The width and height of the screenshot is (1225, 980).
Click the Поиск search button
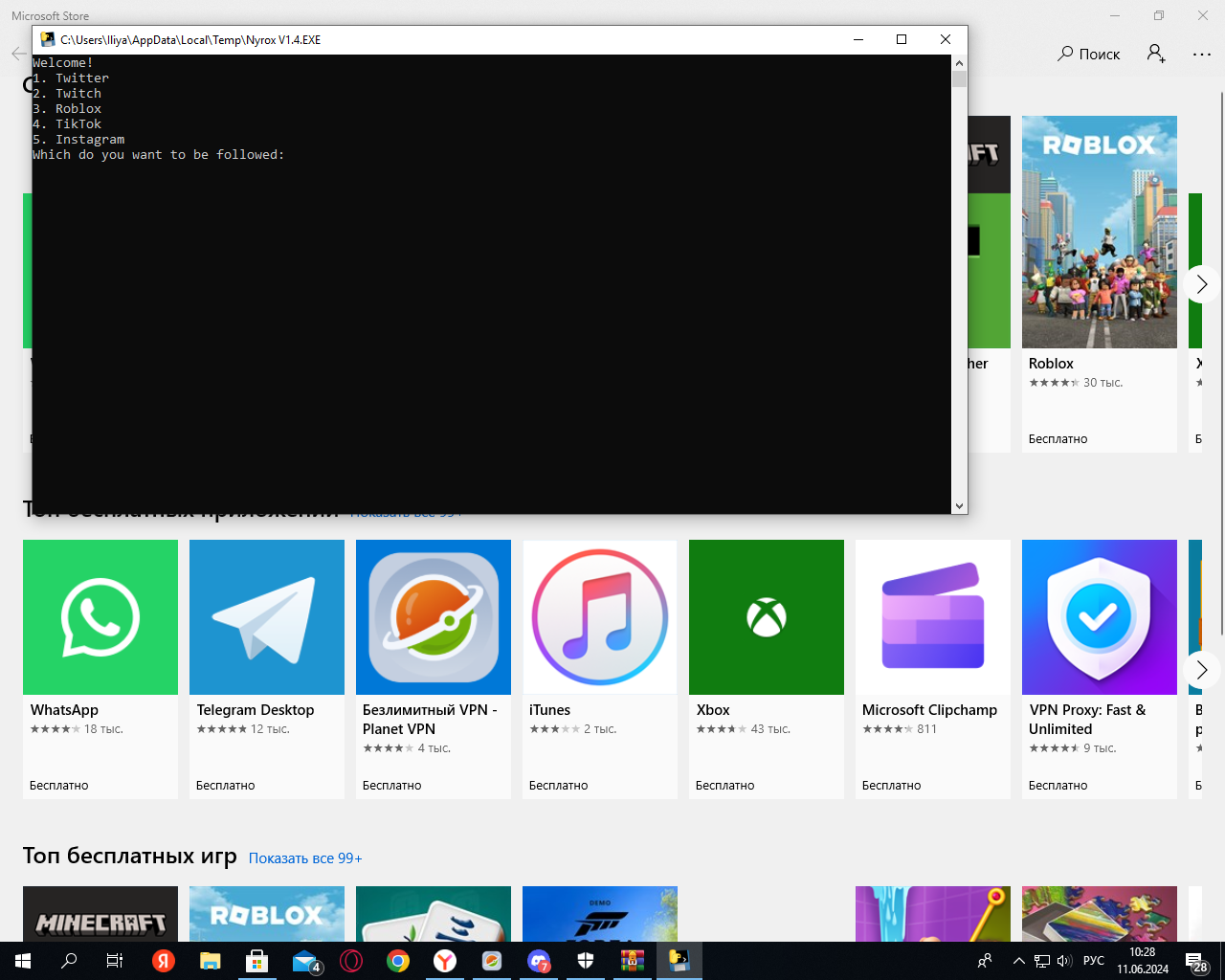point(1088,54)
